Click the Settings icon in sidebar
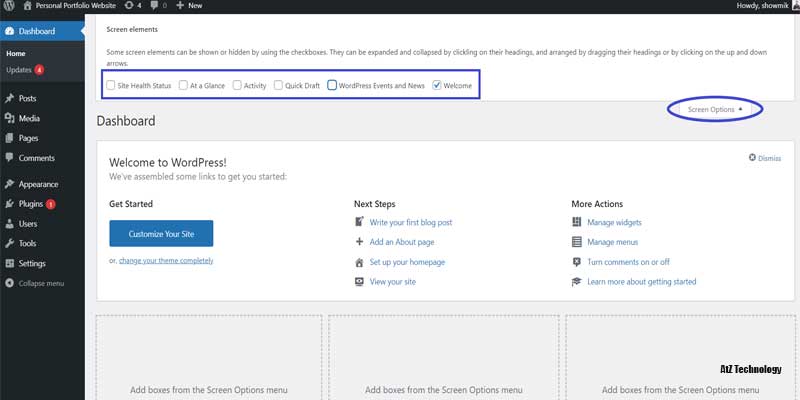The image size is (800, 400). [9, 263]
